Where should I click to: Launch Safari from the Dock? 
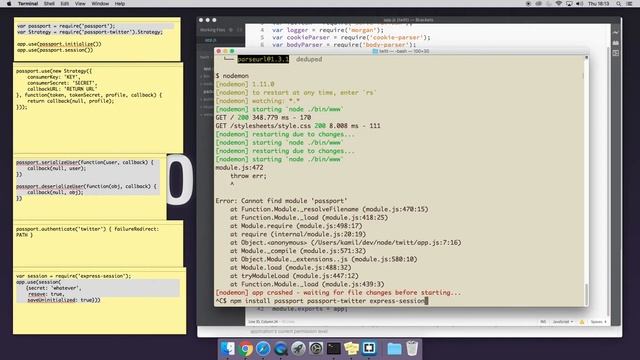[263, 349]
